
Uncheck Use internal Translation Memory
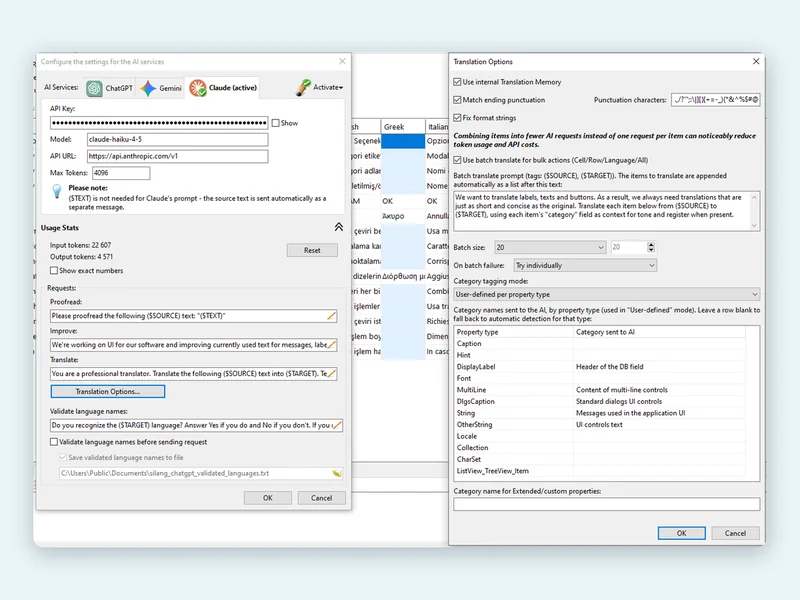click(x=457, y=82)
